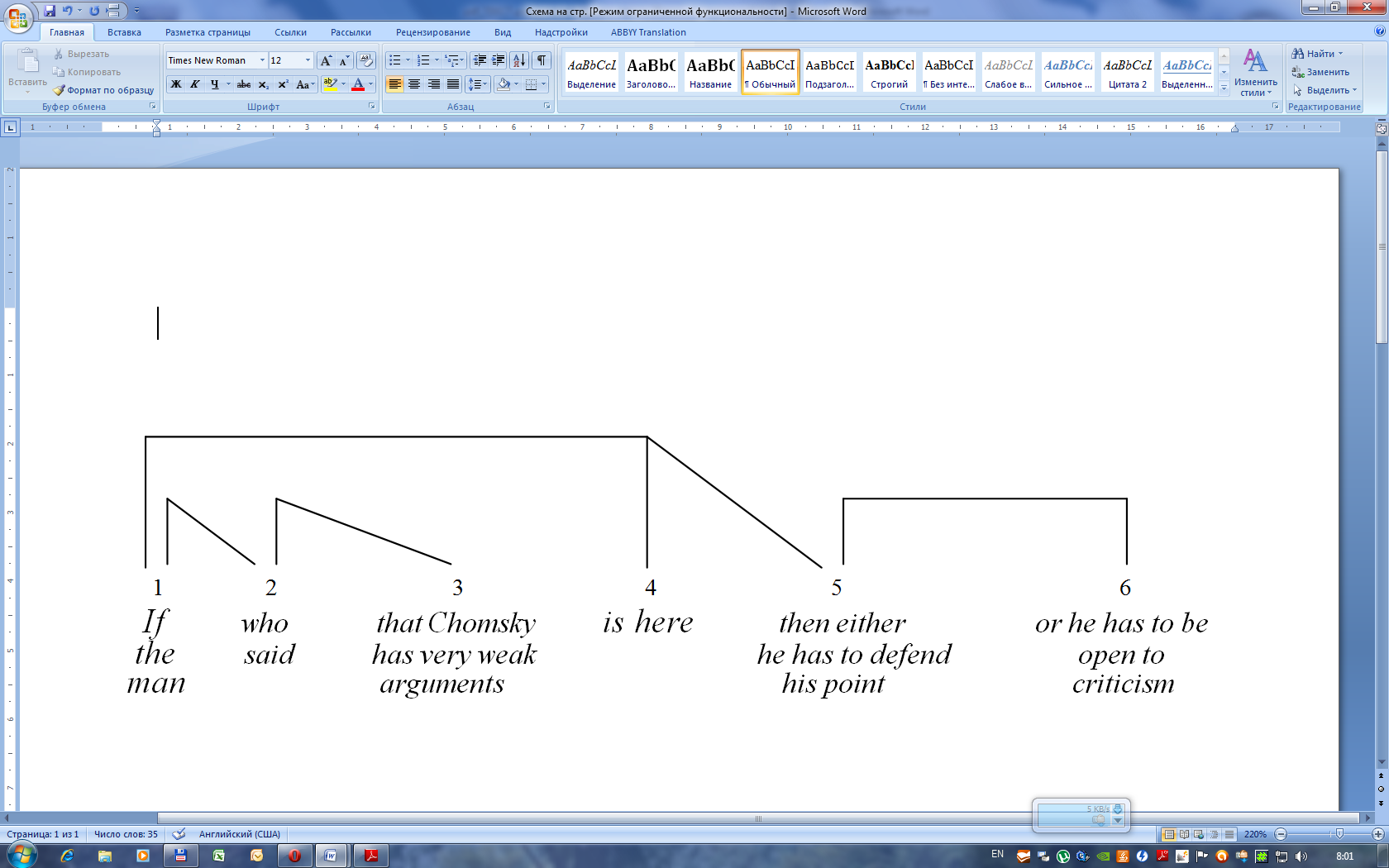Screen dimensions: 1389x868
Task: Open Выделить (Select) dropdown
Action: click(1325, 90)
